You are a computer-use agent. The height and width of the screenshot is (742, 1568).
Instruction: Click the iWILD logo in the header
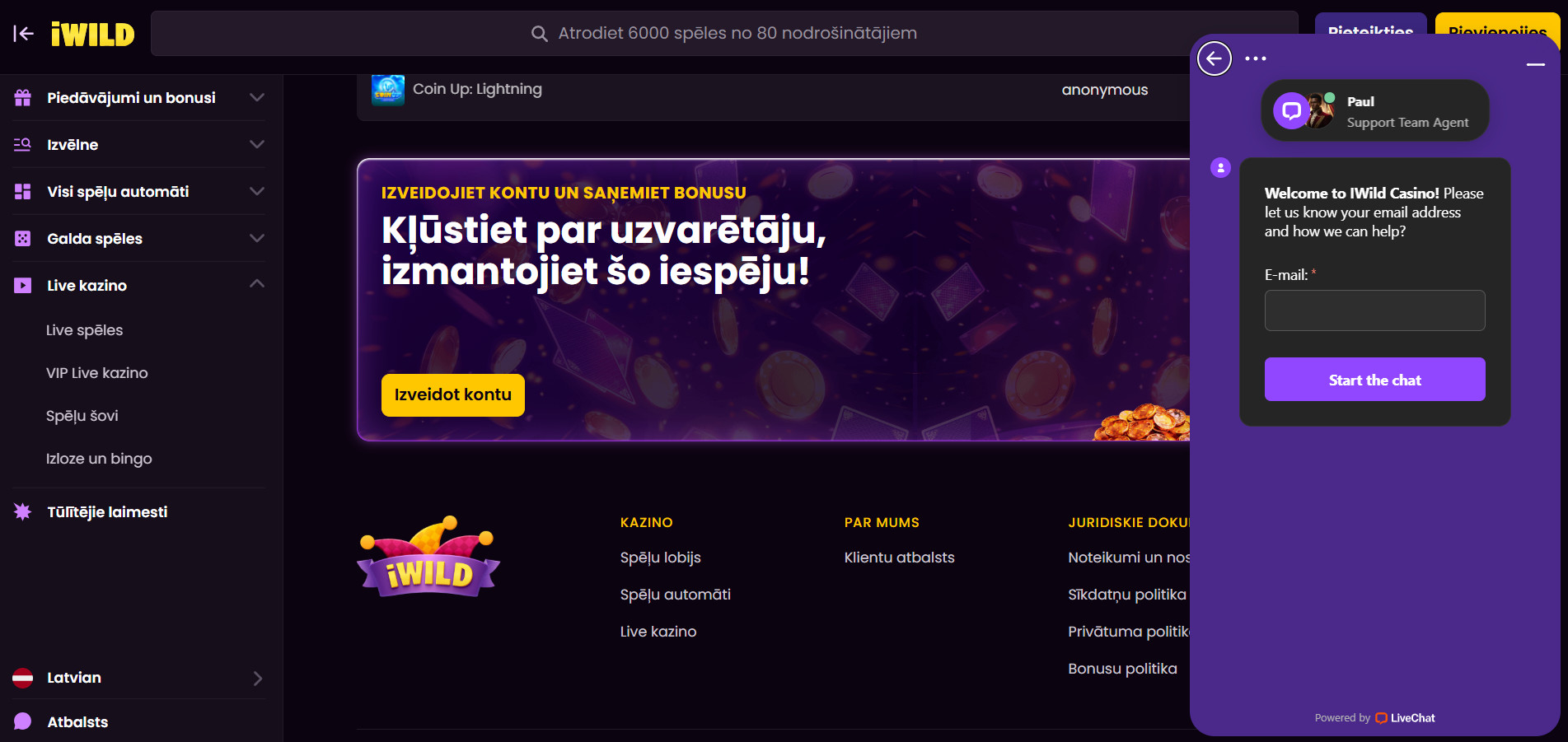pos(92,35)
